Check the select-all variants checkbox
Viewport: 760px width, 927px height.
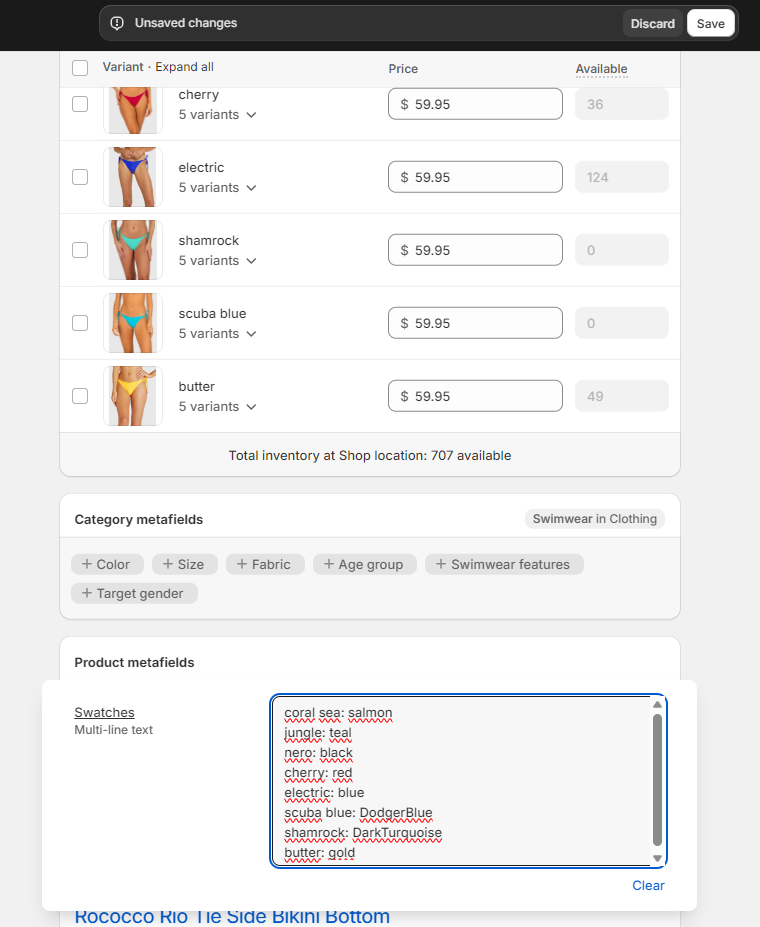[x=80, y=68]
